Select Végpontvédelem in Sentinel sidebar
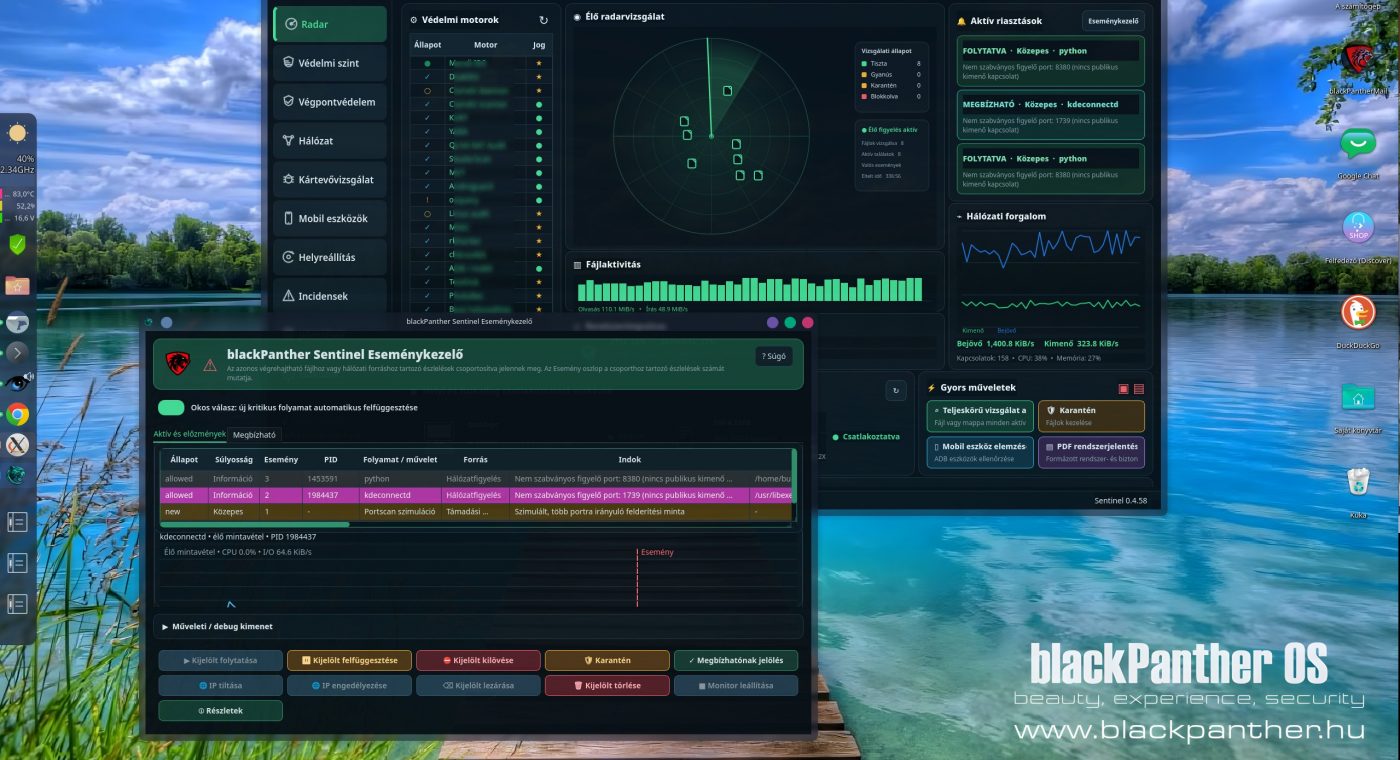This screenshot has height=760, width=1400. (x=330, y=102)
